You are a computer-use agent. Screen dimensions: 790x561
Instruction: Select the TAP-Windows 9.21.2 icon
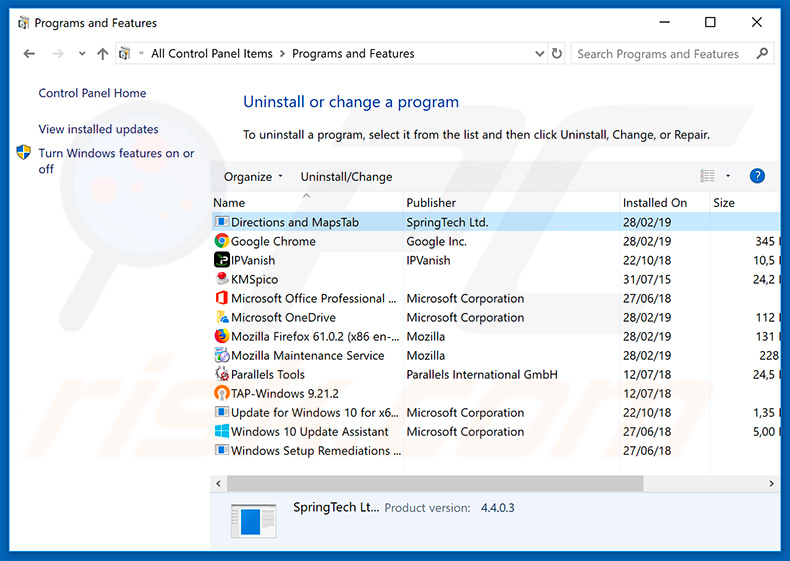click(222, 394)
